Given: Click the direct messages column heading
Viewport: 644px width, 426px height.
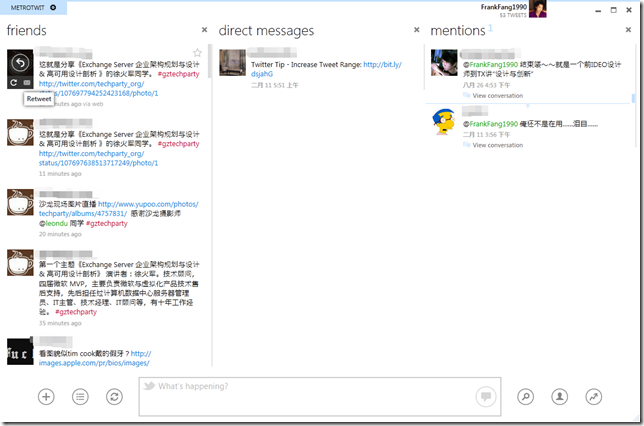Looking at the screenshot, I should (x=266, y=30).
